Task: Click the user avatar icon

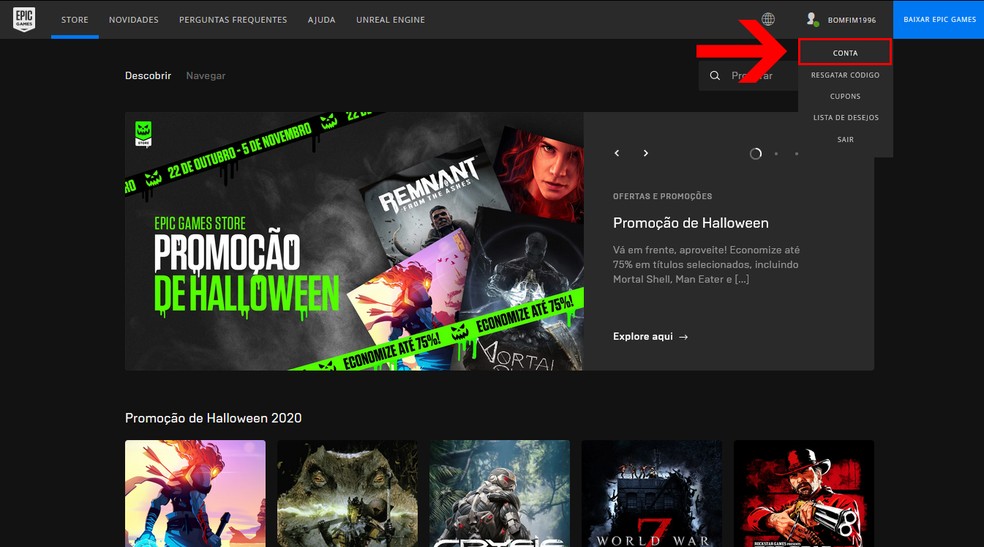Action: tap(812, 19)
